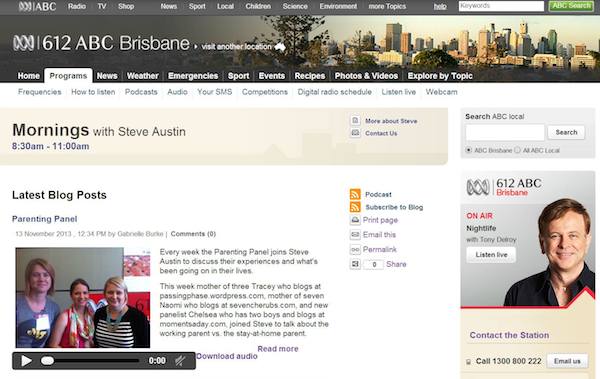
Task: Open How to listen submenu link
Action: pos(93,92)
